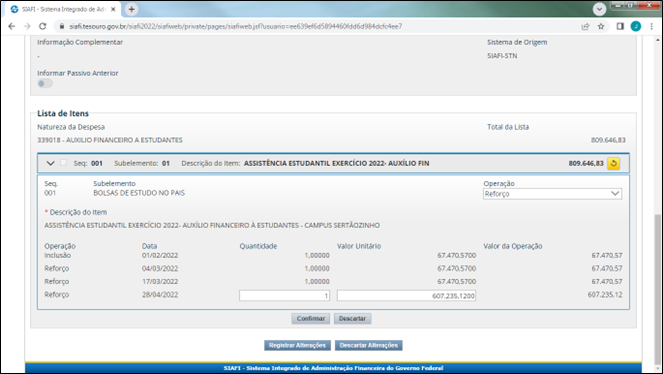Click Registrar Alterações button
Image resolution: width=663 pixels, height=374 pixels.
[x=297, y=345]
